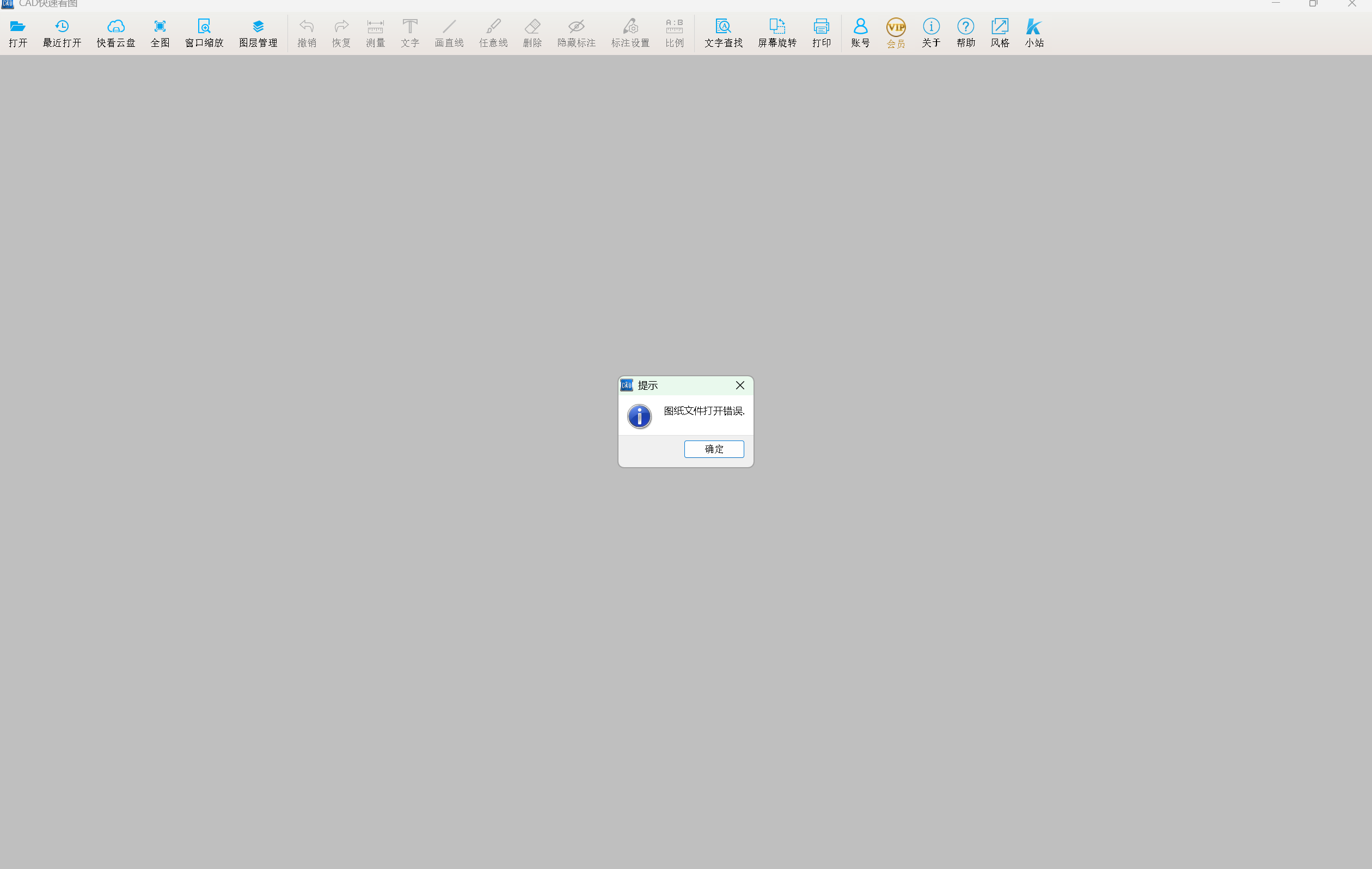
Task: Maximize the CAD快速看图 window
Action: click(x=1313, y=4)
